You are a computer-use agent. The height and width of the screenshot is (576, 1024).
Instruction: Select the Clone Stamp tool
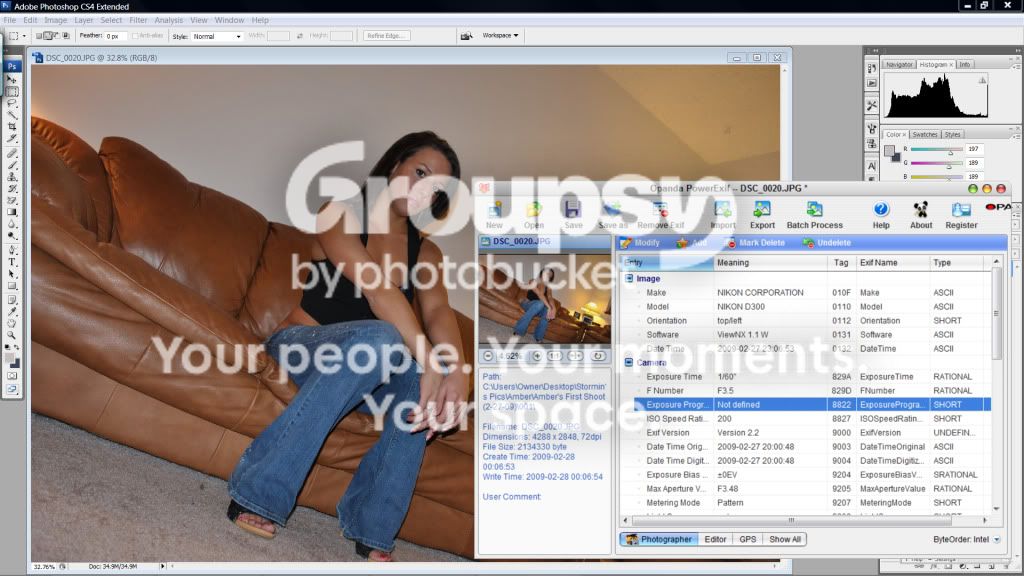12,177
